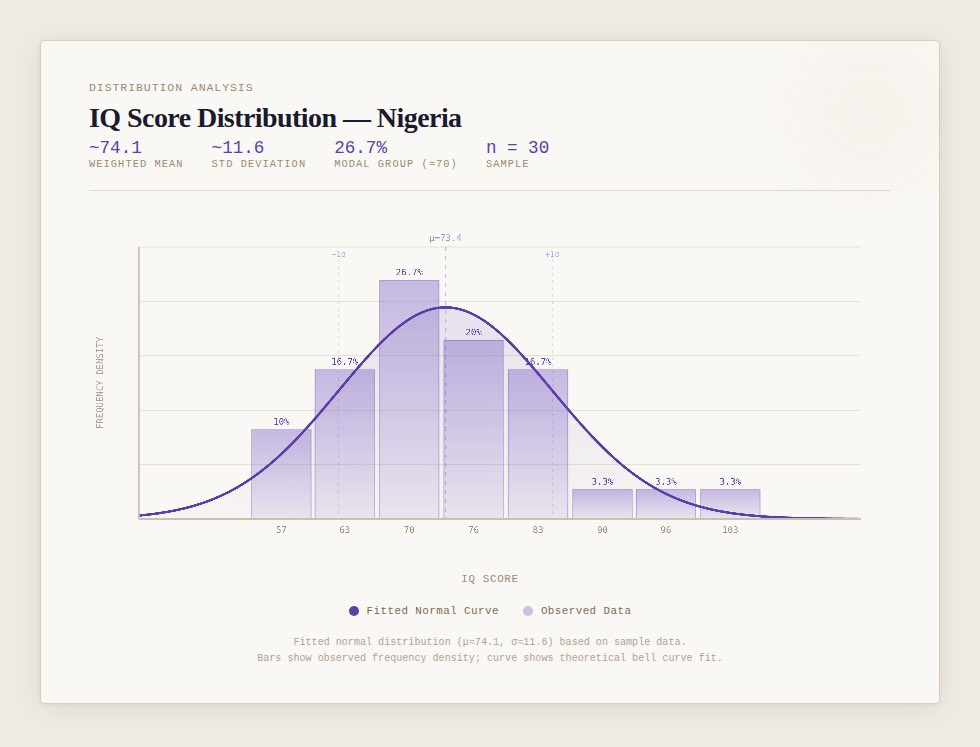Click the DISTRIBUTION ANALYSIS heading

[x=171, y=88]
